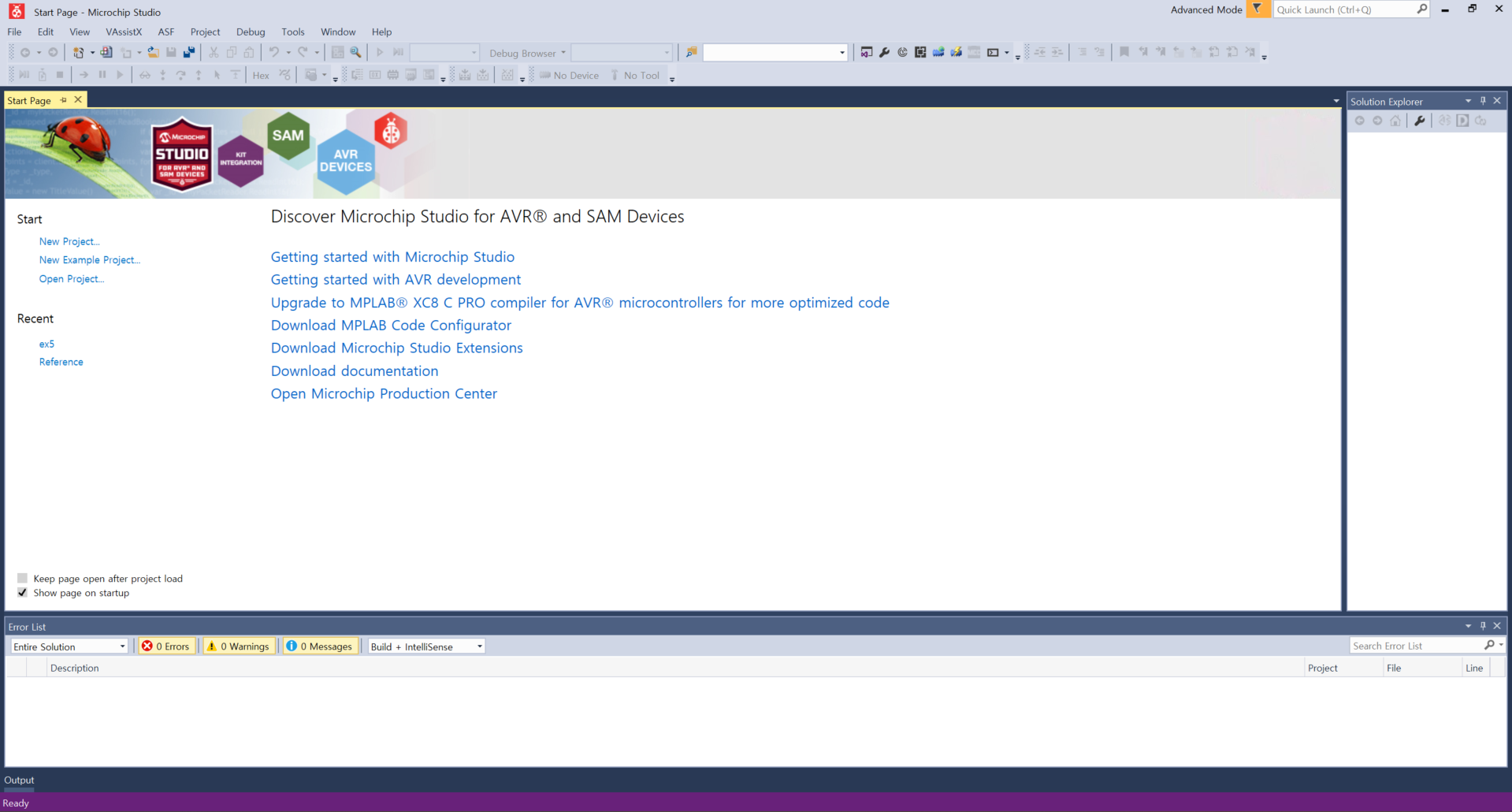Click the New Example Project... link
The height and width of the screenshot is (812, 1512).
click(x=90, y=260)
